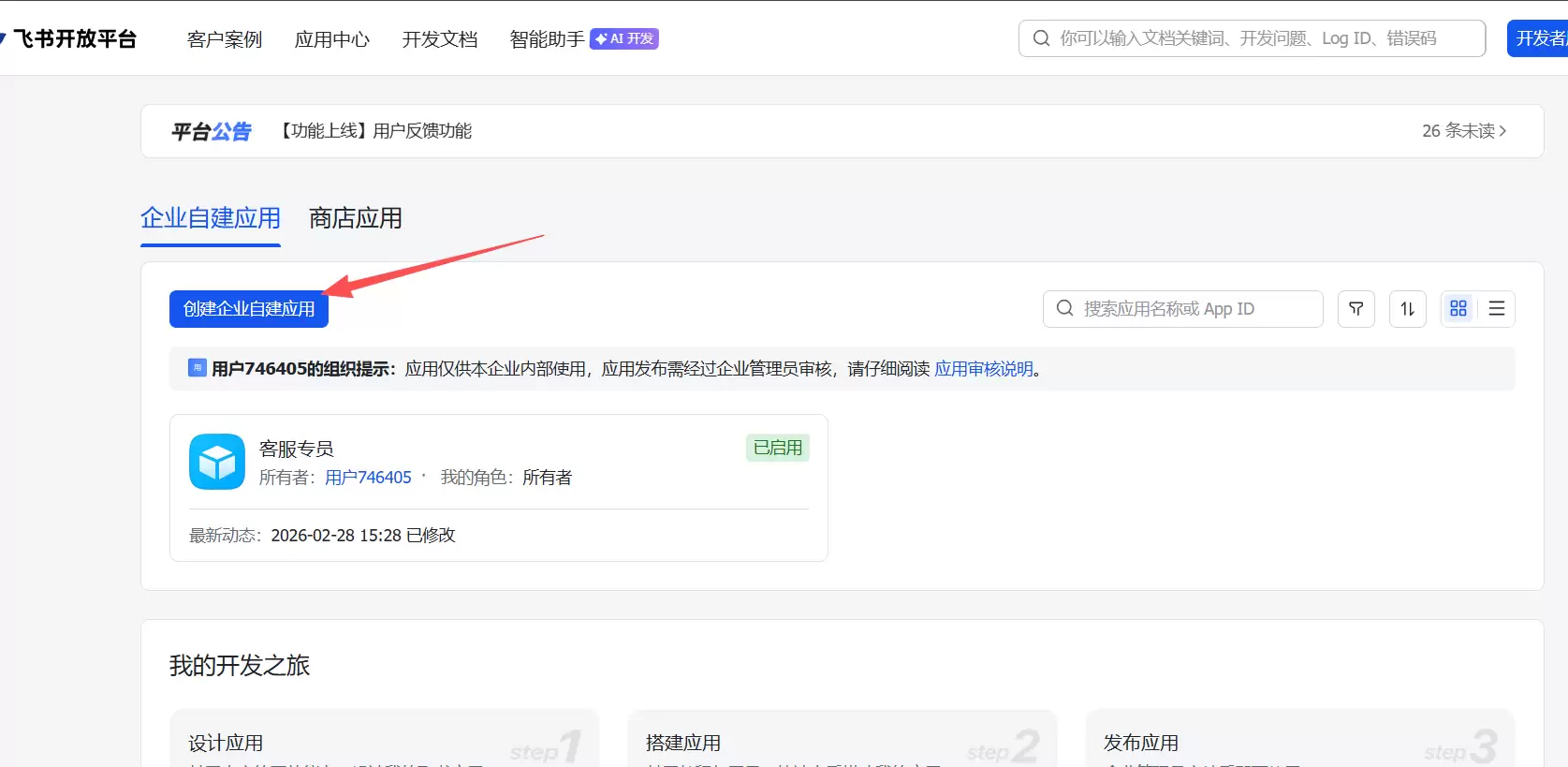Image resolution: width=1568 pixels, height=767 pixels.
Task: Click the 客服专员 app cube icon
Action: (216, 462)
